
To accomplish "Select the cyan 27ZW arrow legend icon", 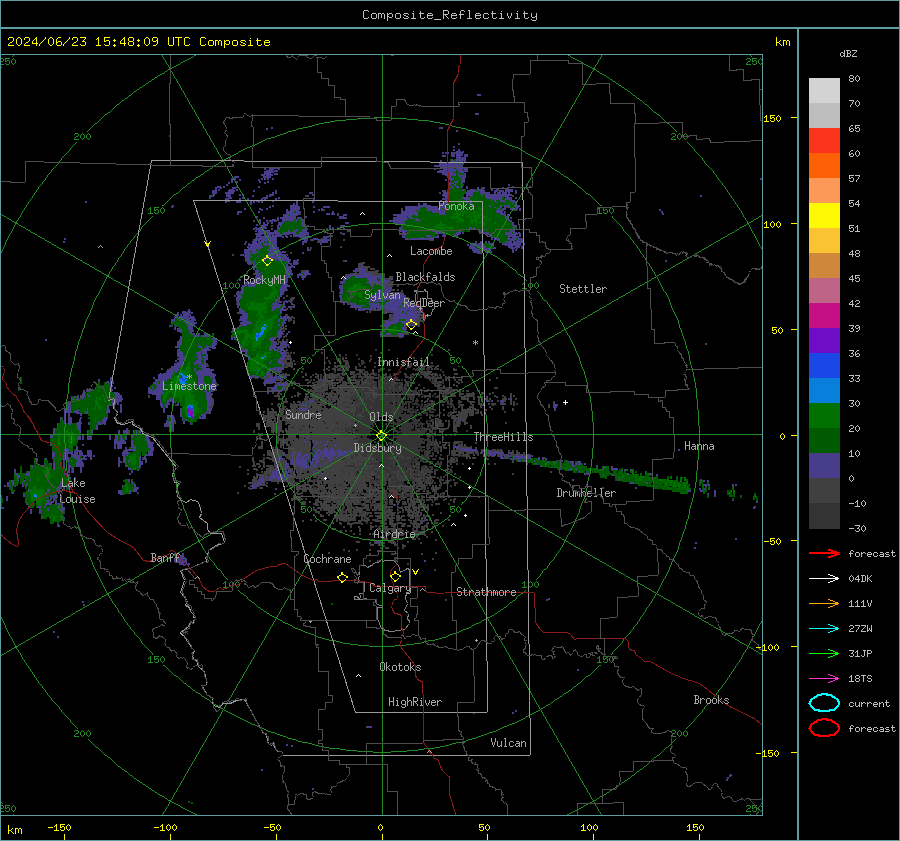I will [824, 629].
